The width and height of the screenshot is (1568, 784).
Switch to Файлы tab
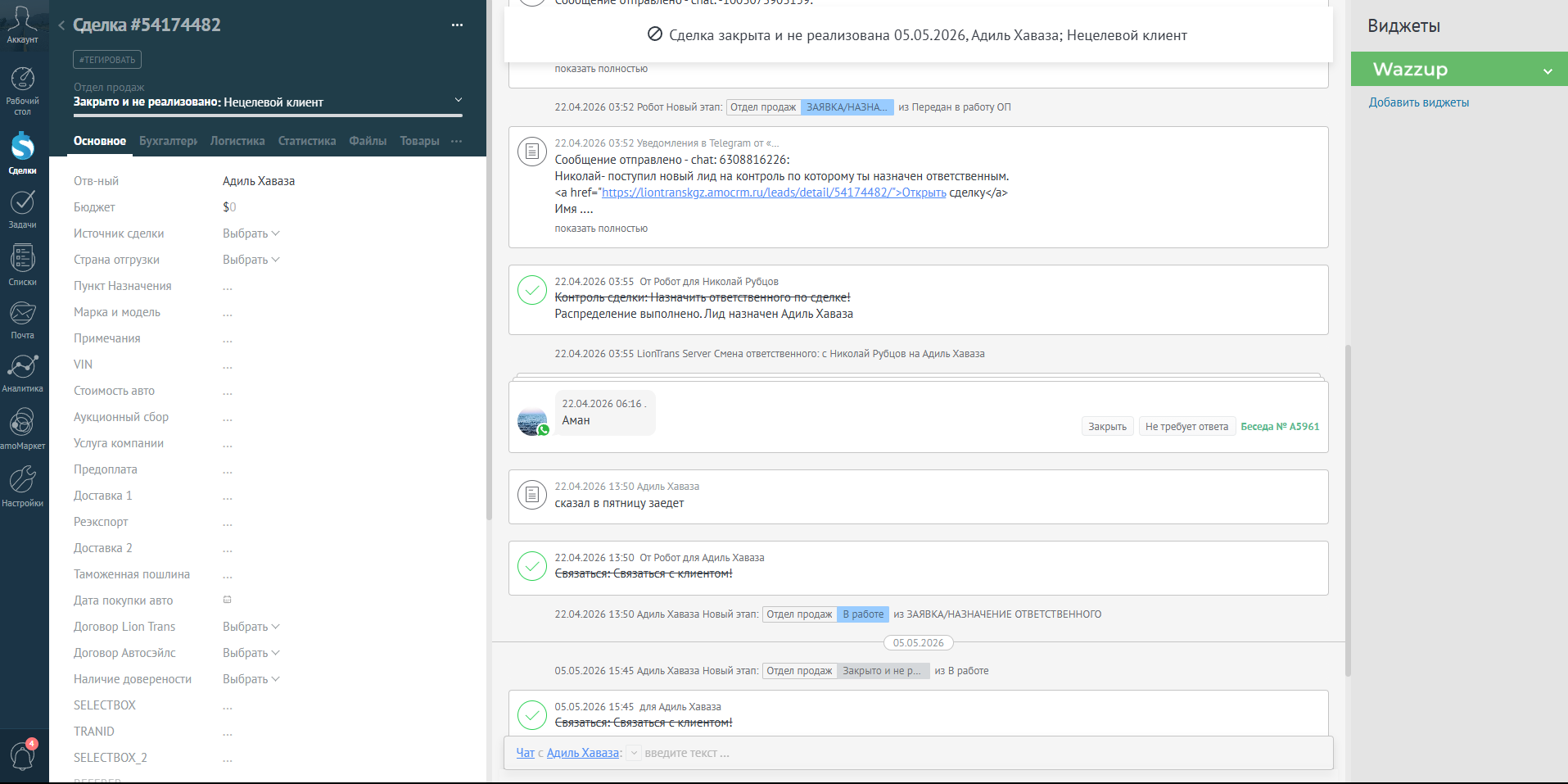pyautogui.click(x=368, y=141)
